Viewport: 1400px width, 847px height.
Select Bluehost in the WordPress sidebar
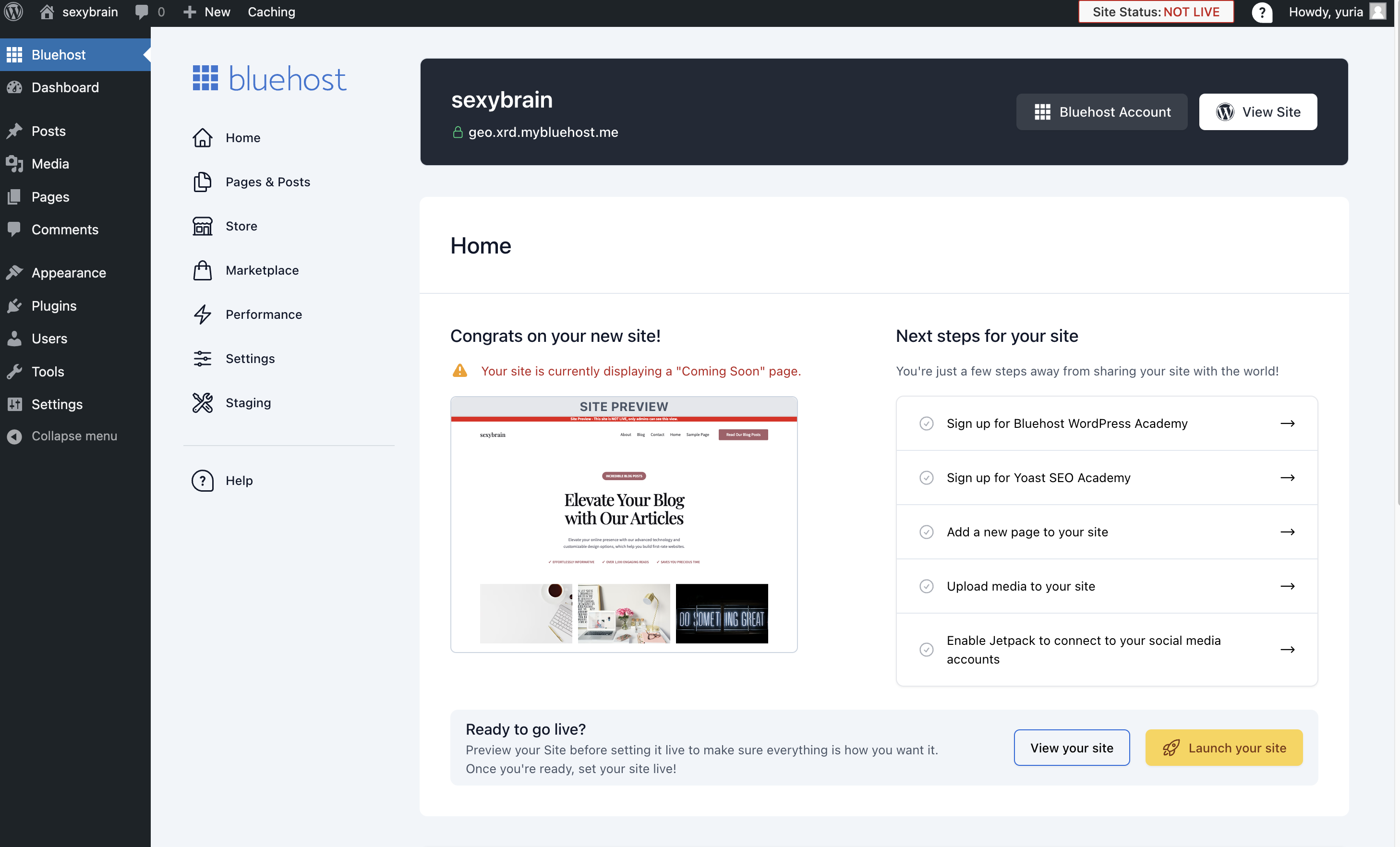point(75,55)
